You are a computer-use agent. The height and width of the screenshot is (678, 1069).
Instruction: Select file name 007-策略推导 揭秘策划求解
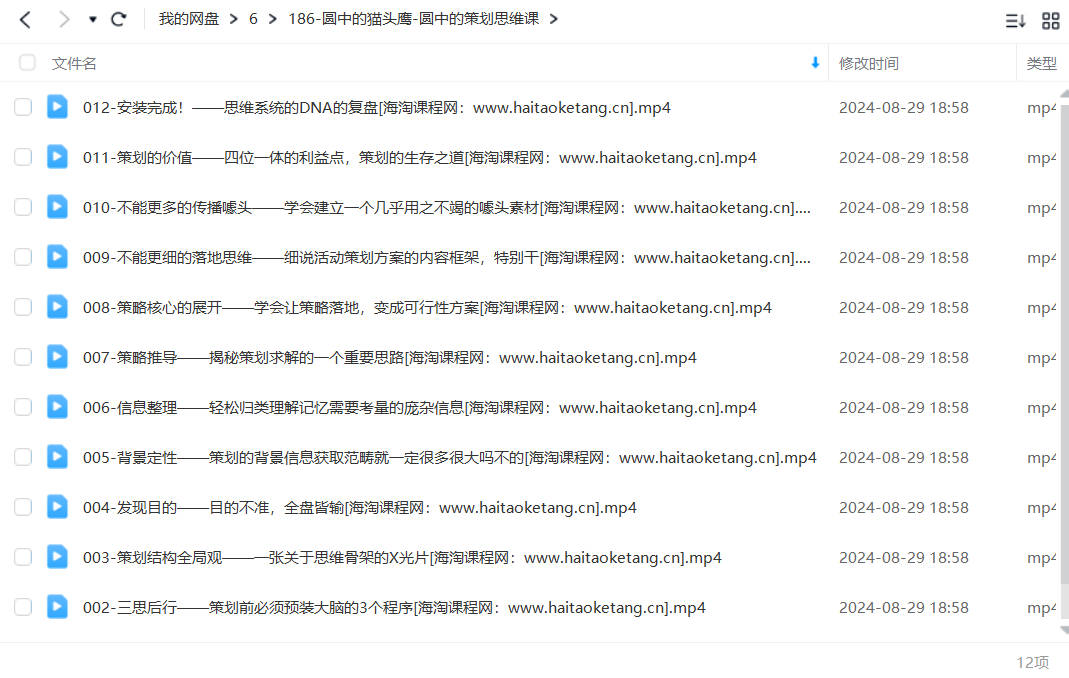pos(389,357)
